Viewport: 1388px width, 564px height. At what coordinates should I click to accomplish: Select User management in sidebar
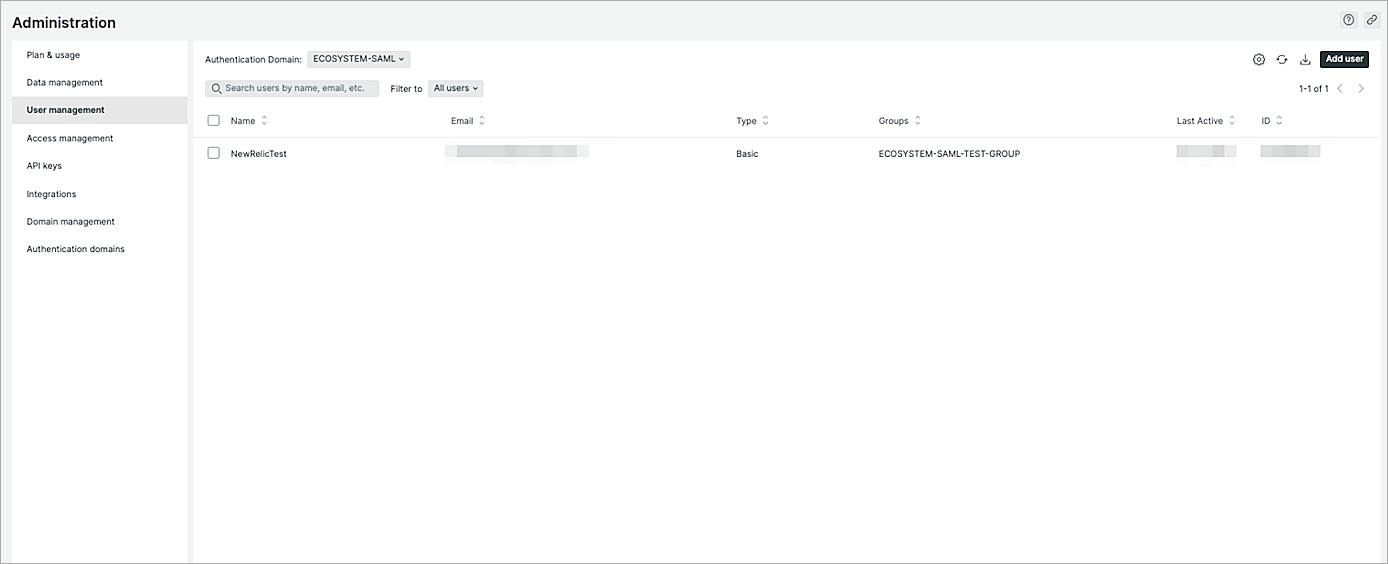[x=100, y=110]
